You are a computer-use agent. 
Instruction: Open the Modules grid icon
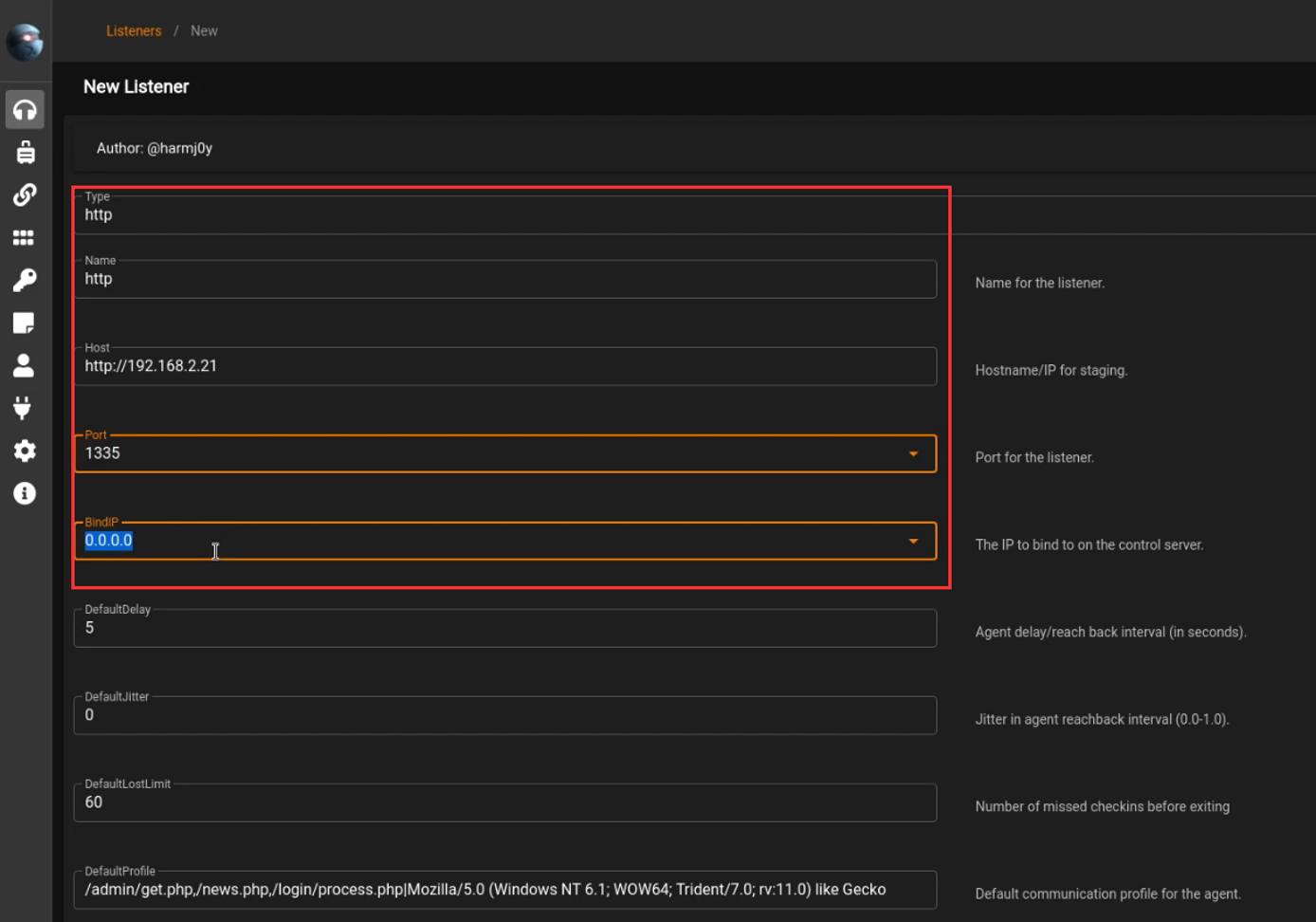pyautogui.click(x=25, y=237)
